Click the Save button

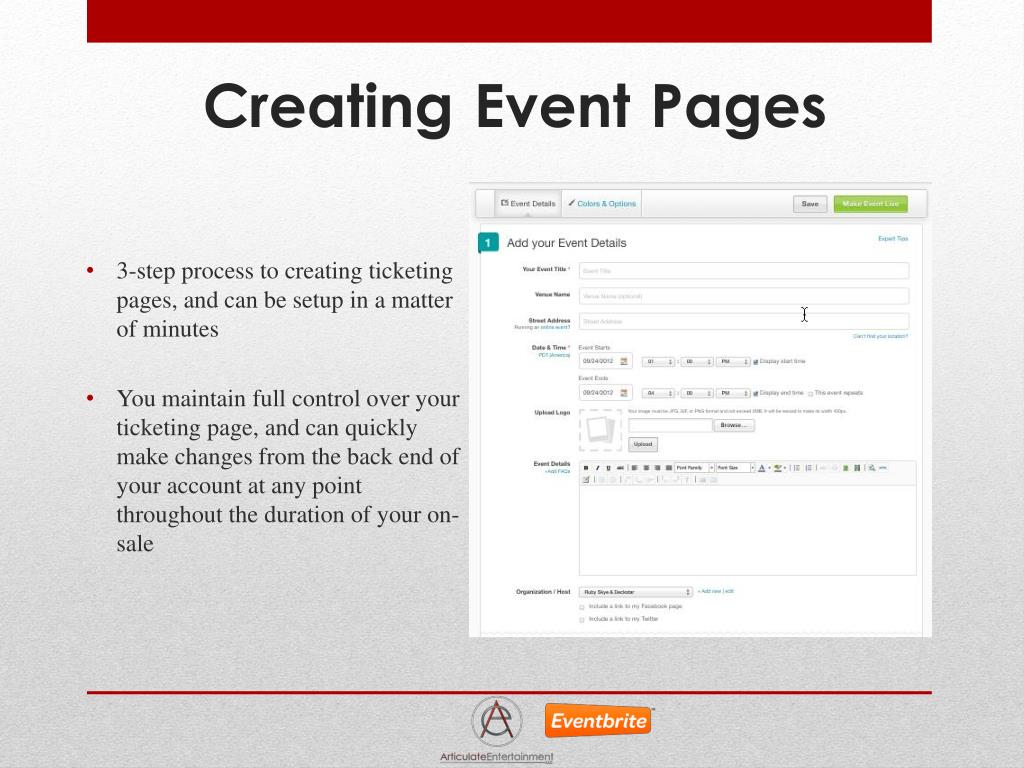pyautogui.click(x=810, y=204)
